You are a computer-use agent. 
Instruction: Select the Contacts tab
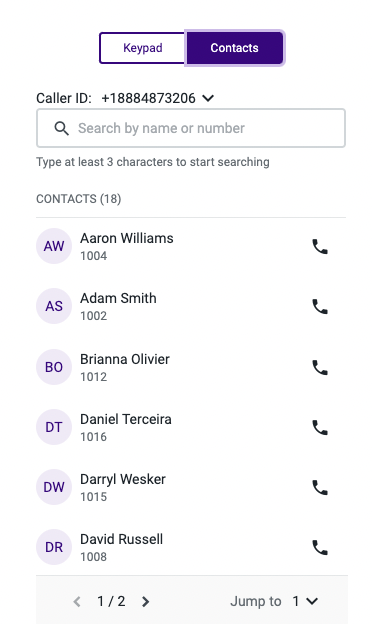(234, 48)
